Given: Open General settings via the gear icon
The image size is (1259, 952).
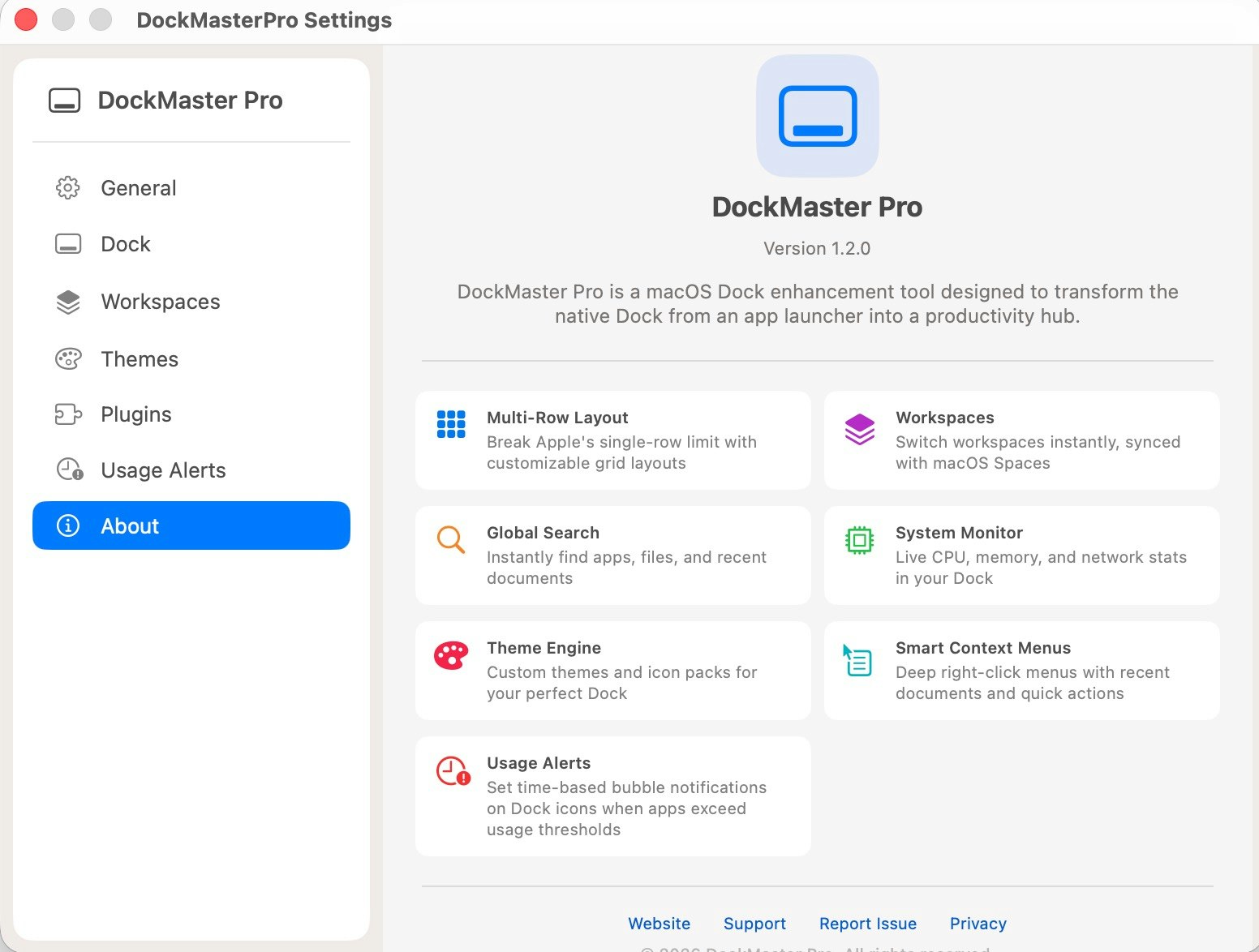Looking at the screenshot, I should [x=68, y=187].
